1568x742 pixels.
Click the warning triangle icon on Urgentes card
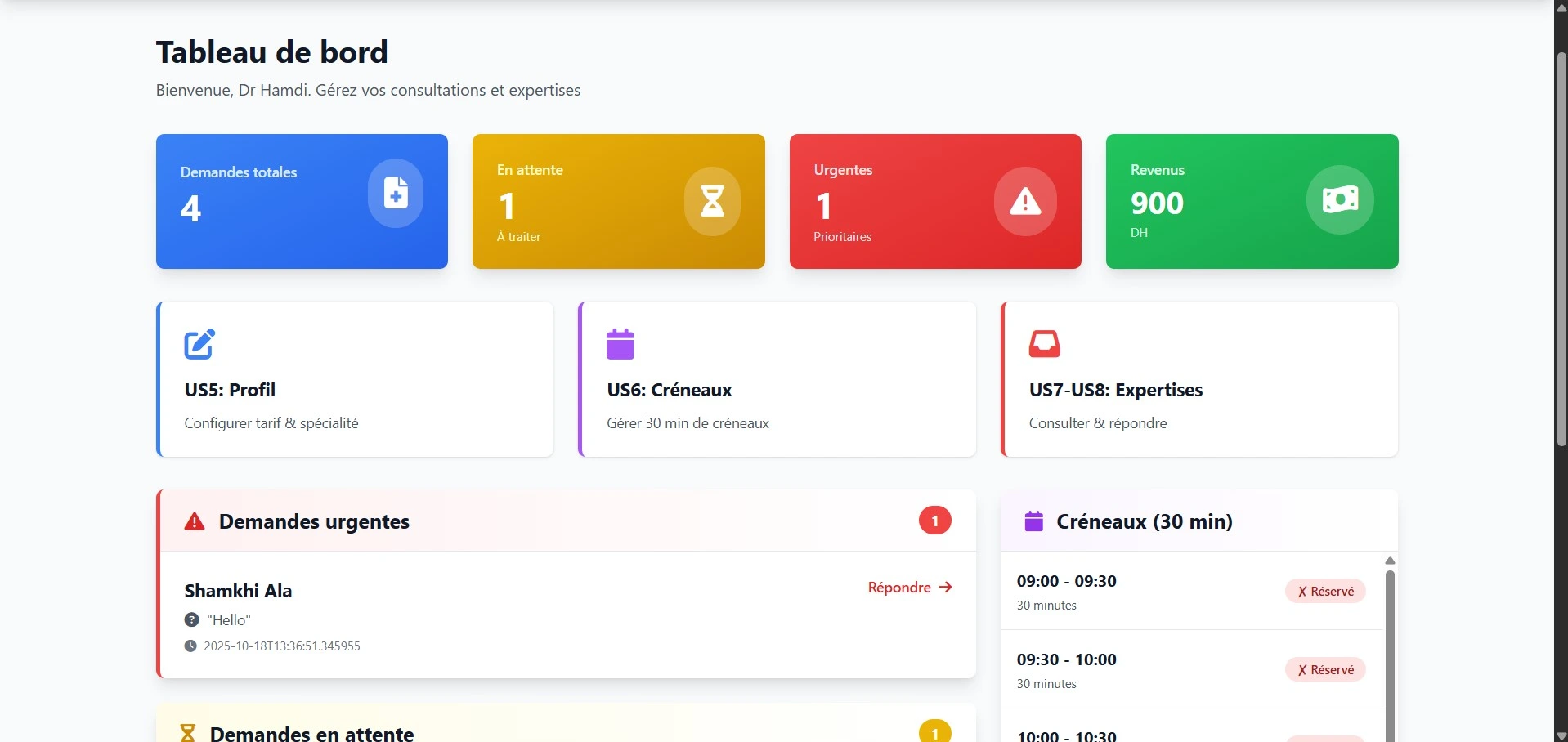(1025, 201)
